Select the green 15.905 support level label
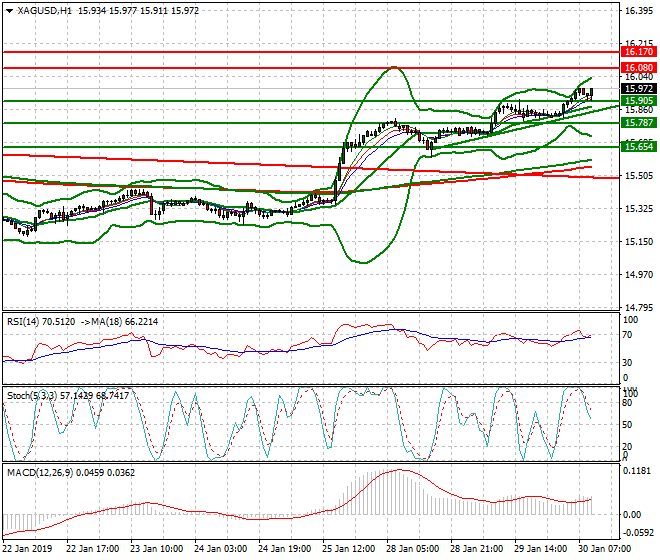660x560 pixels. point(639,101)
